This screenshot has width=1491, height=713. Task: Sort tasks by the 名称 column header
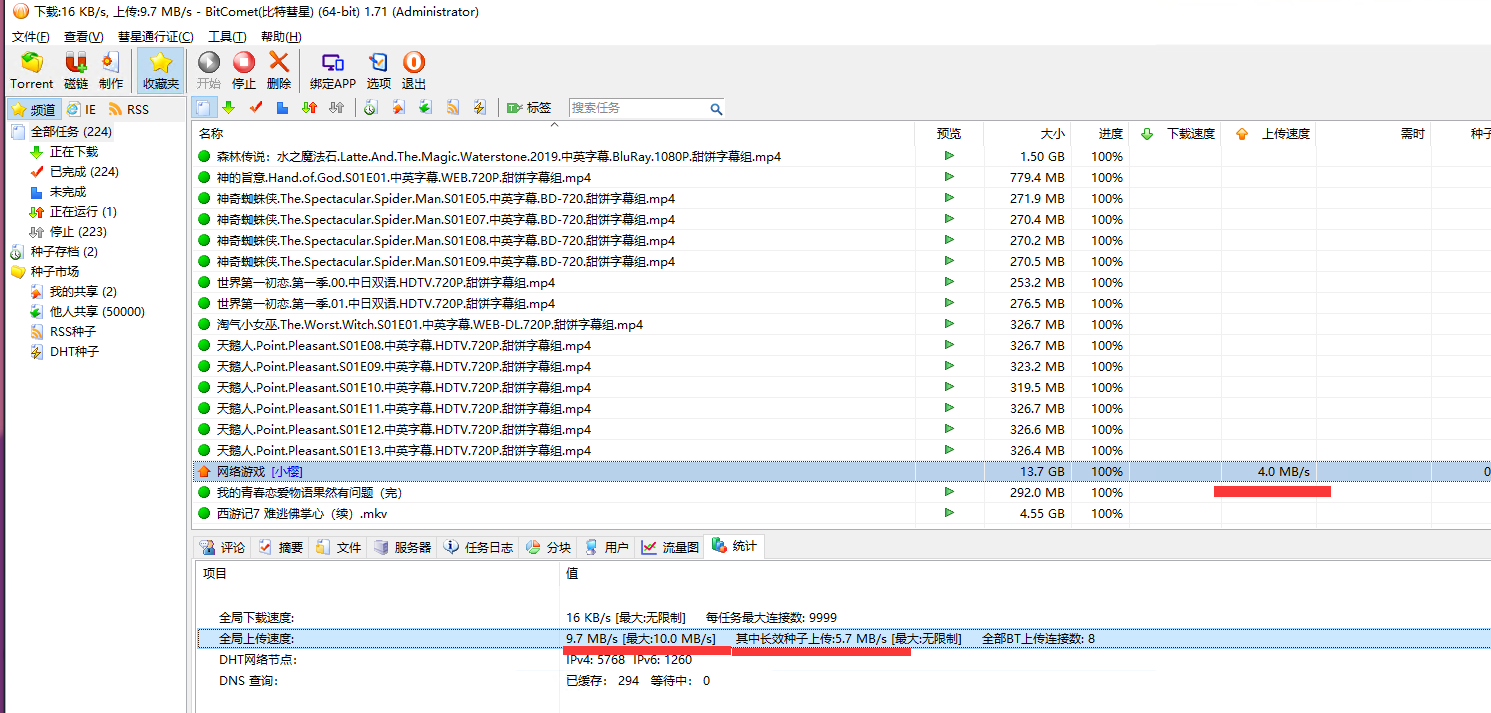pos(553,133)
